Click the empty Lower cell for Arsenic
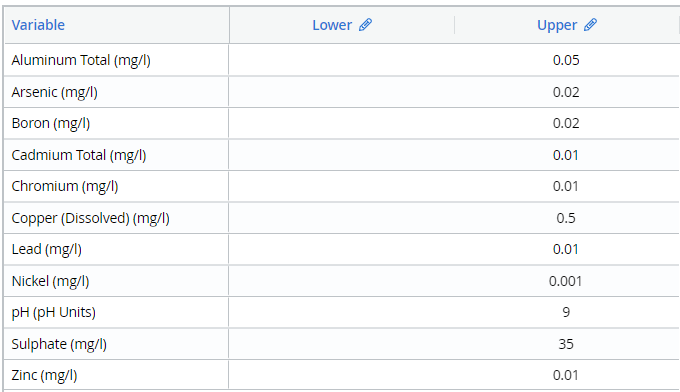 tap(341, 92)
